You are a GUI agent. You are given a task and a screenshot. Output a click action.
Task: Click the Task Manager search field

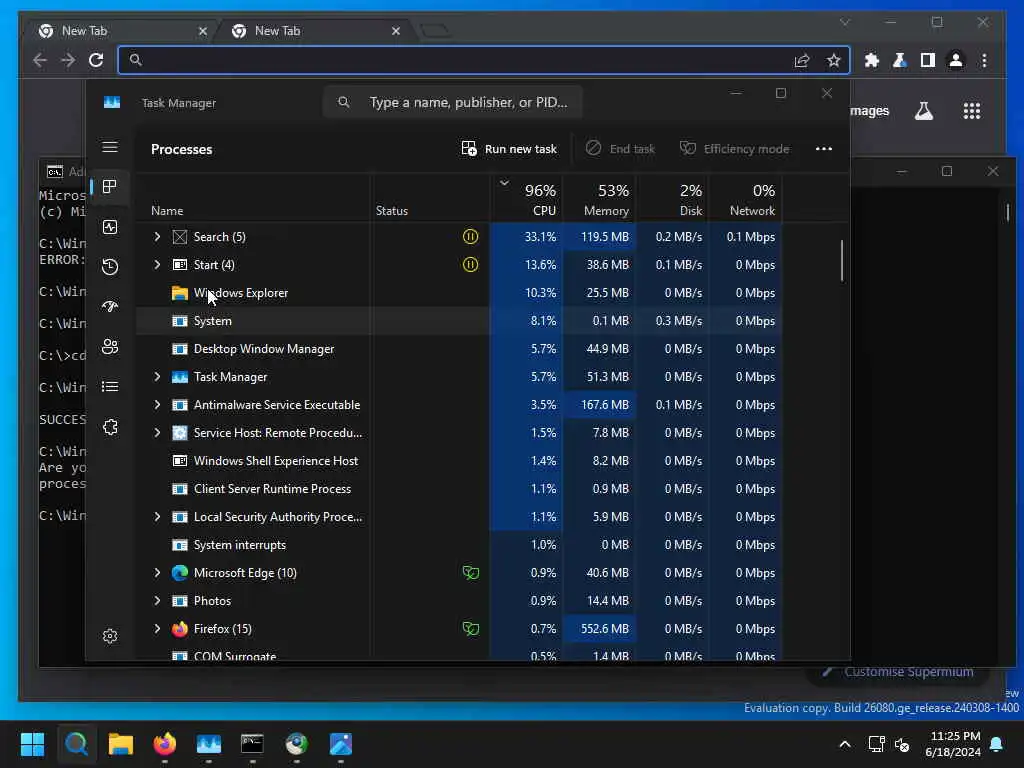(x=453, y=103)
